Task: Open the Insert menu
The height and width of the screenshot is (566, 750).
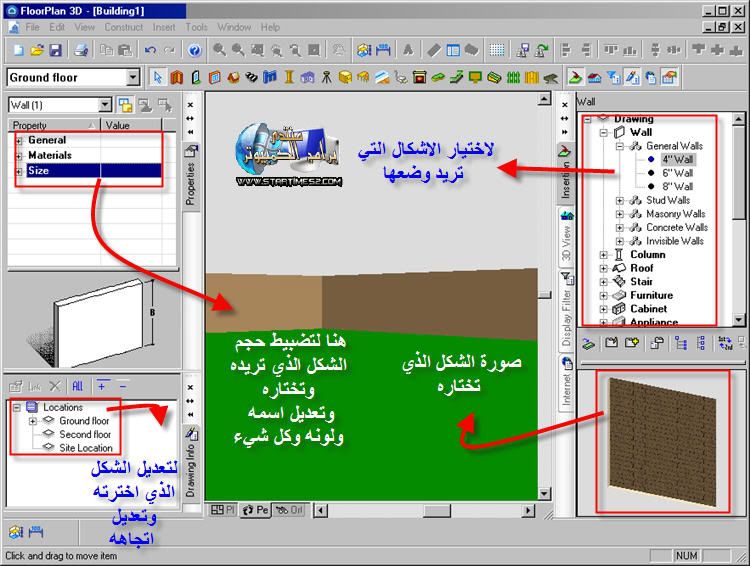Action: [x=164, y=27]
